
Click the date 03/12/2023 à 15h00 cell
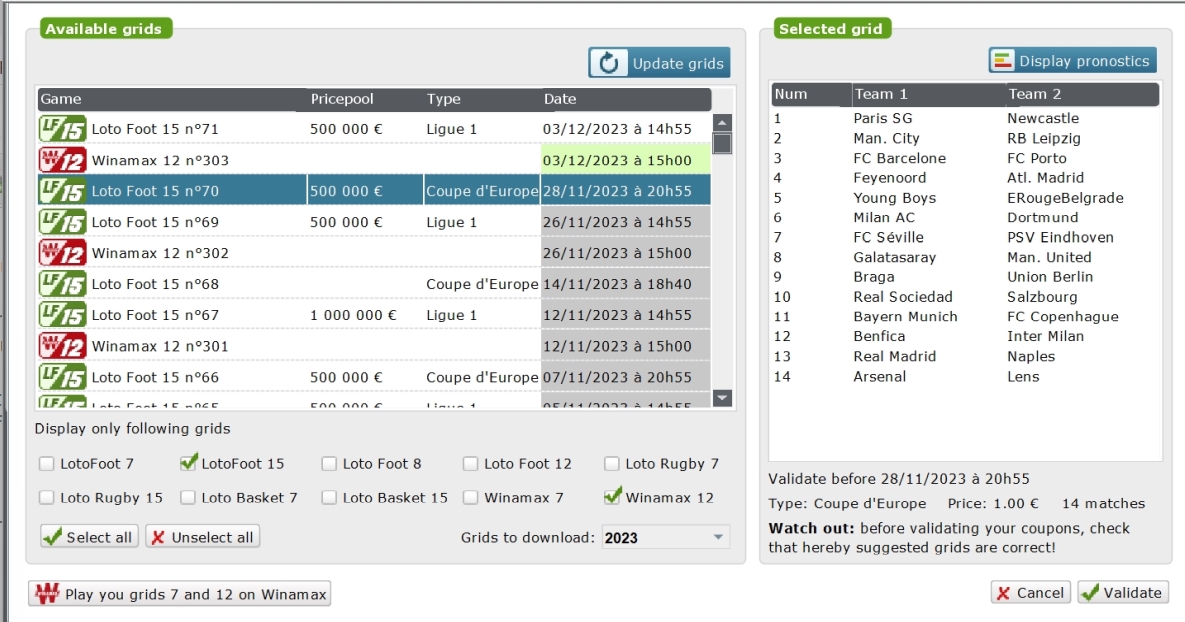[x=626, y=159]
